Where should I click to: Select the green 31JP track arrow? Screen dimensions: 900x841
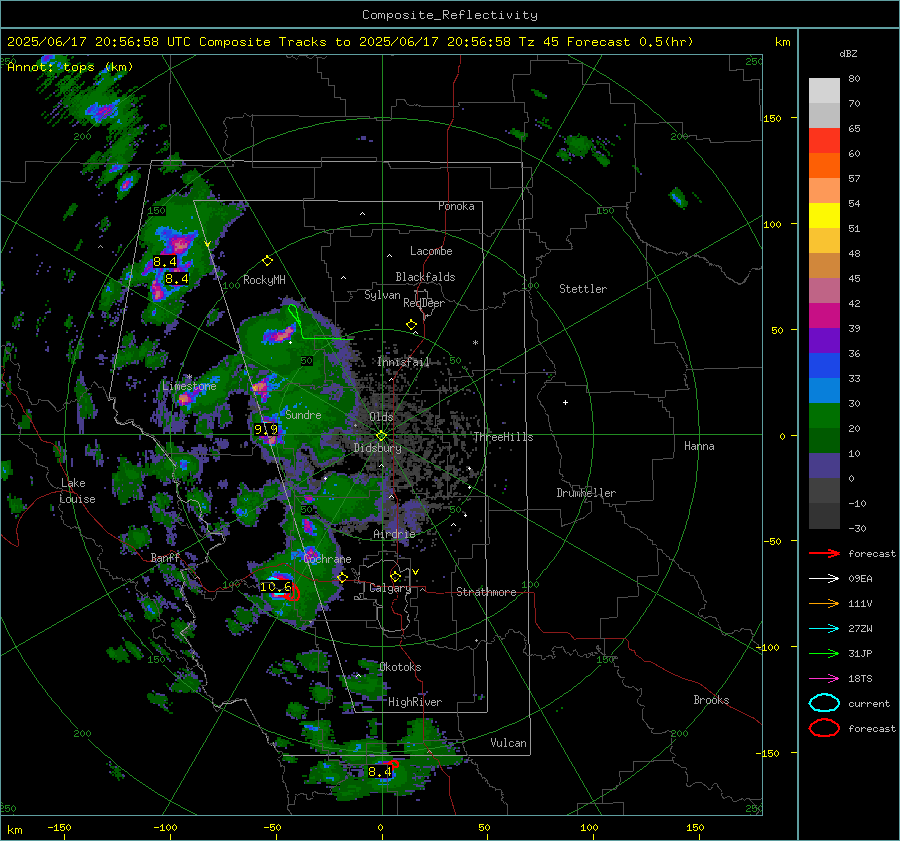[824, 653]
